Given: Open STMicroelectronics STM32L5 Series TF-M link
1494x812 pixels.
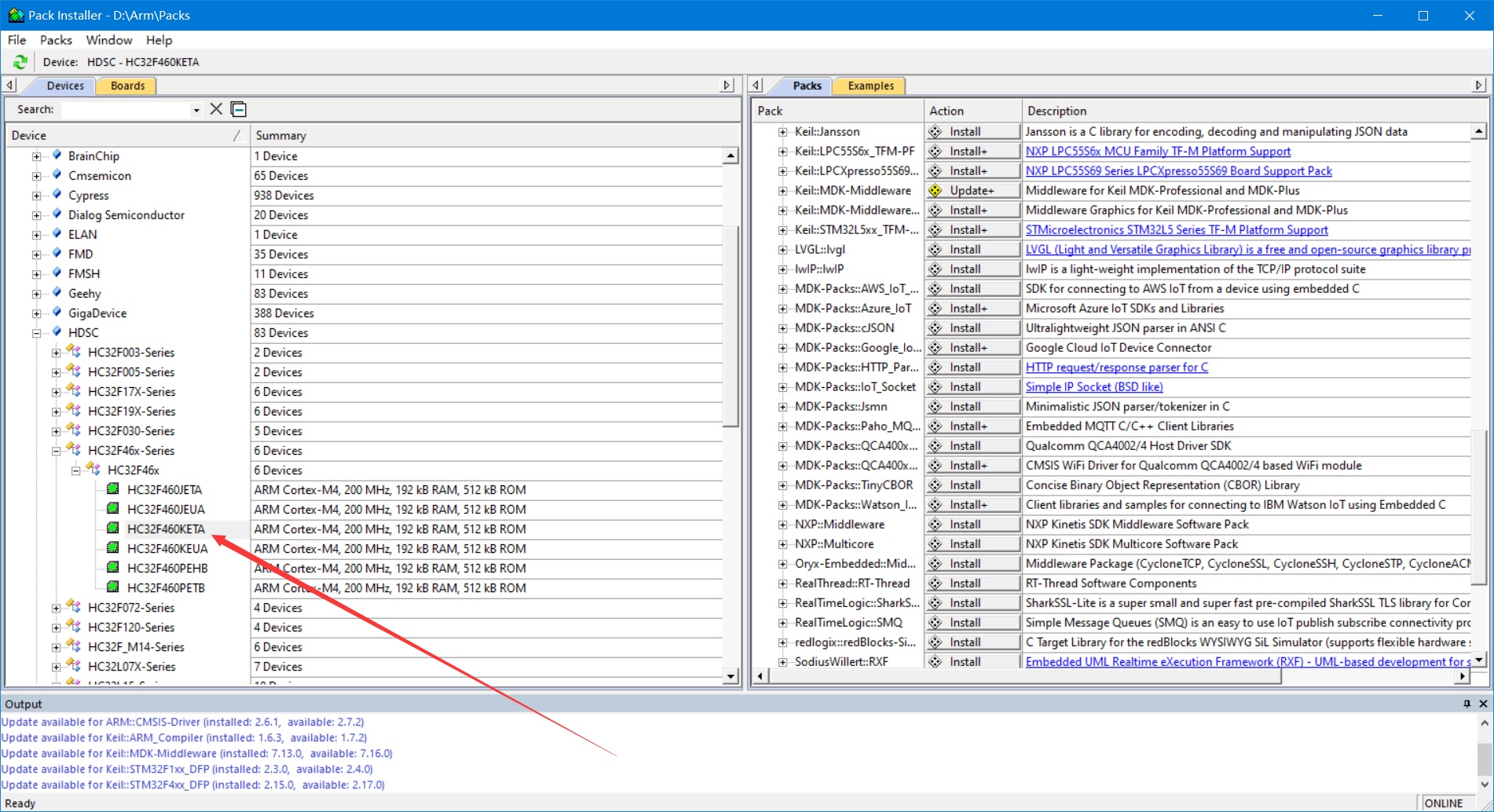Looking at the screenshot, I should pyautogui.click(x=1177, y=229).
